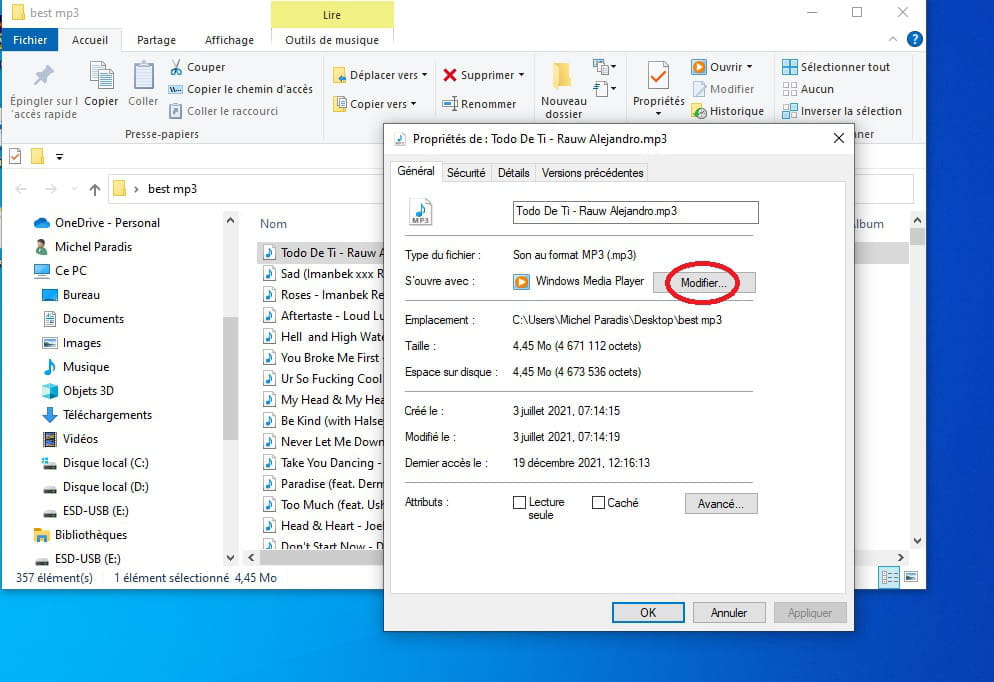Open the Fichier menu
Viewport: 994px width, 682px height.
point(30,40)
